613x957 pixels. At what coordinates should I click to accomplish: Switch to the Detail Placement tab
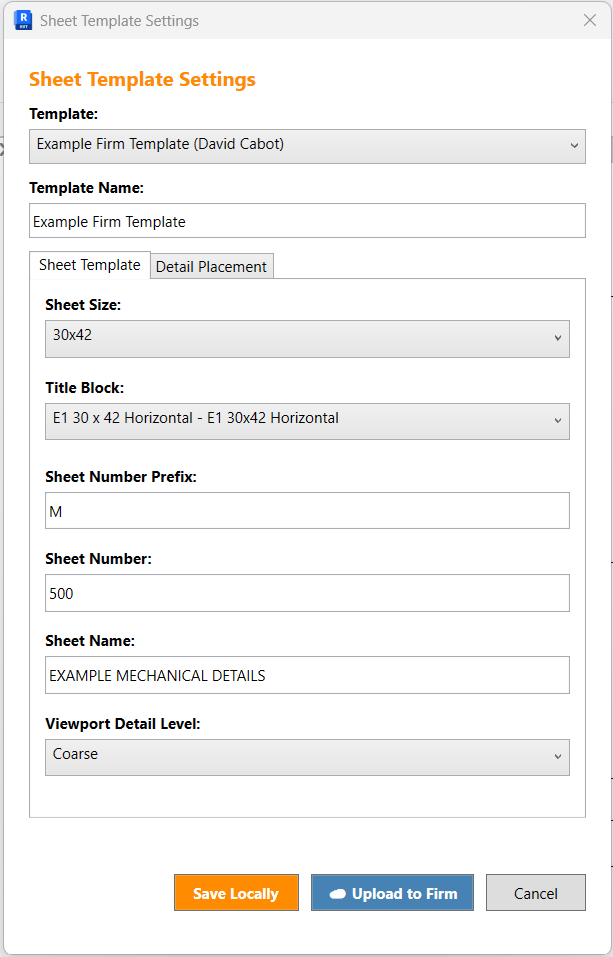[x=211, y=266]
